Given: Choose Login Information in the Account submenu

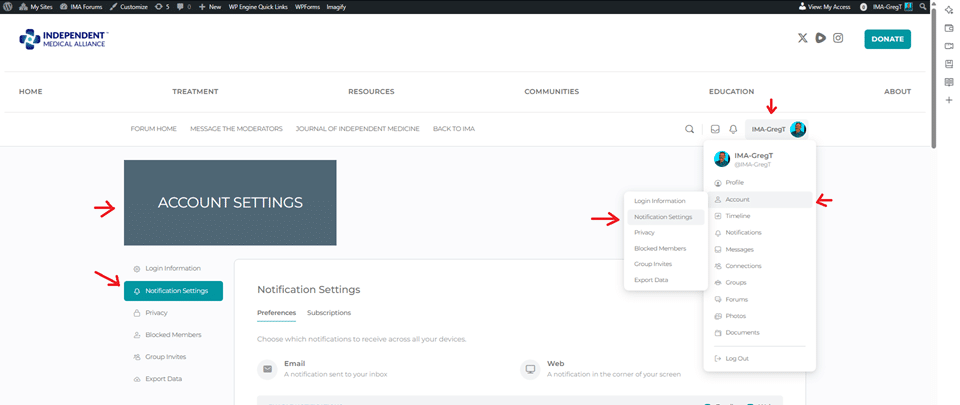Looking at the screenshot, I should tap(659, 201).
